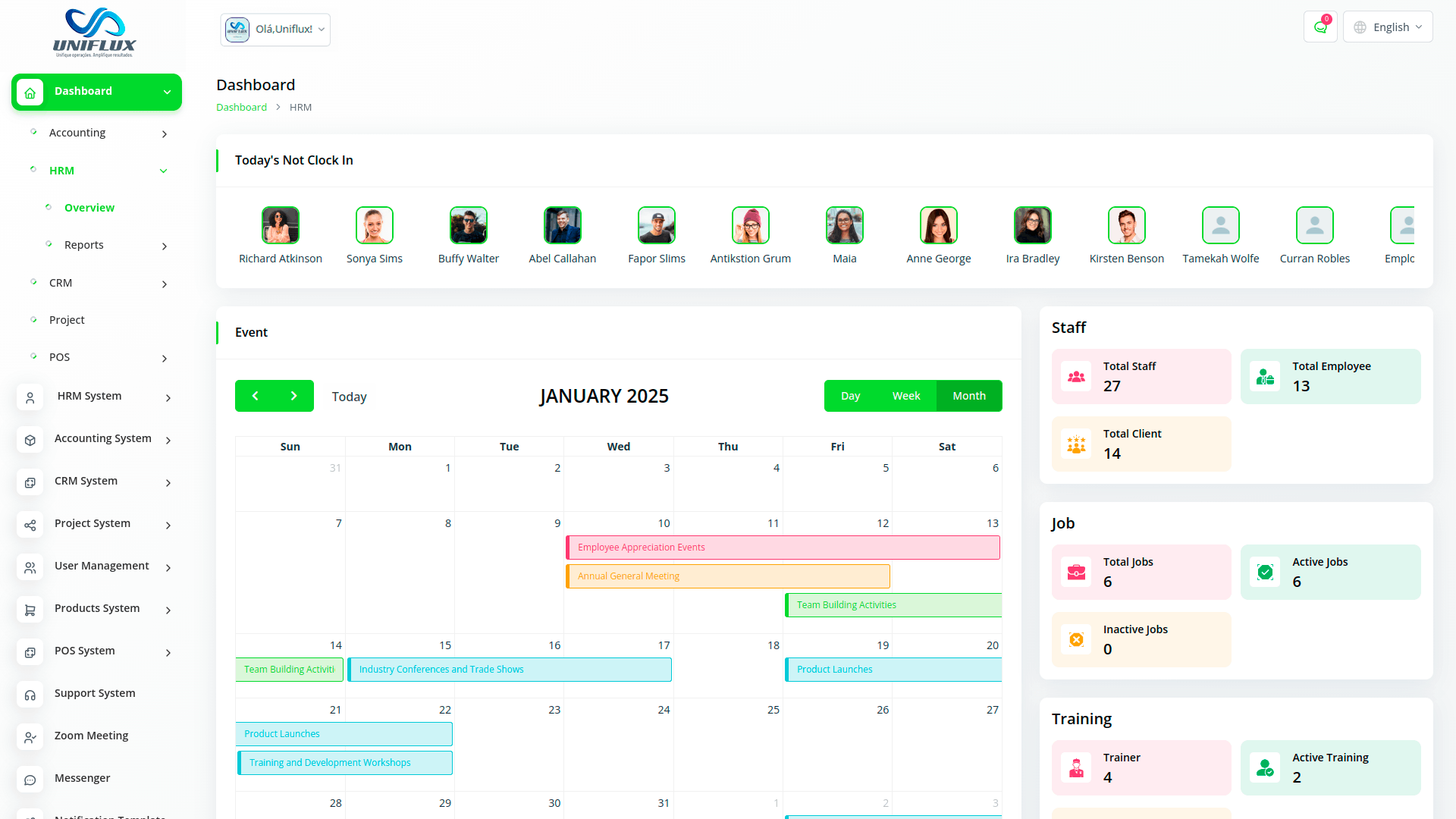Select Kirsten Benson's avatar
This screenshot has height=819, width=1456.
1127,225
